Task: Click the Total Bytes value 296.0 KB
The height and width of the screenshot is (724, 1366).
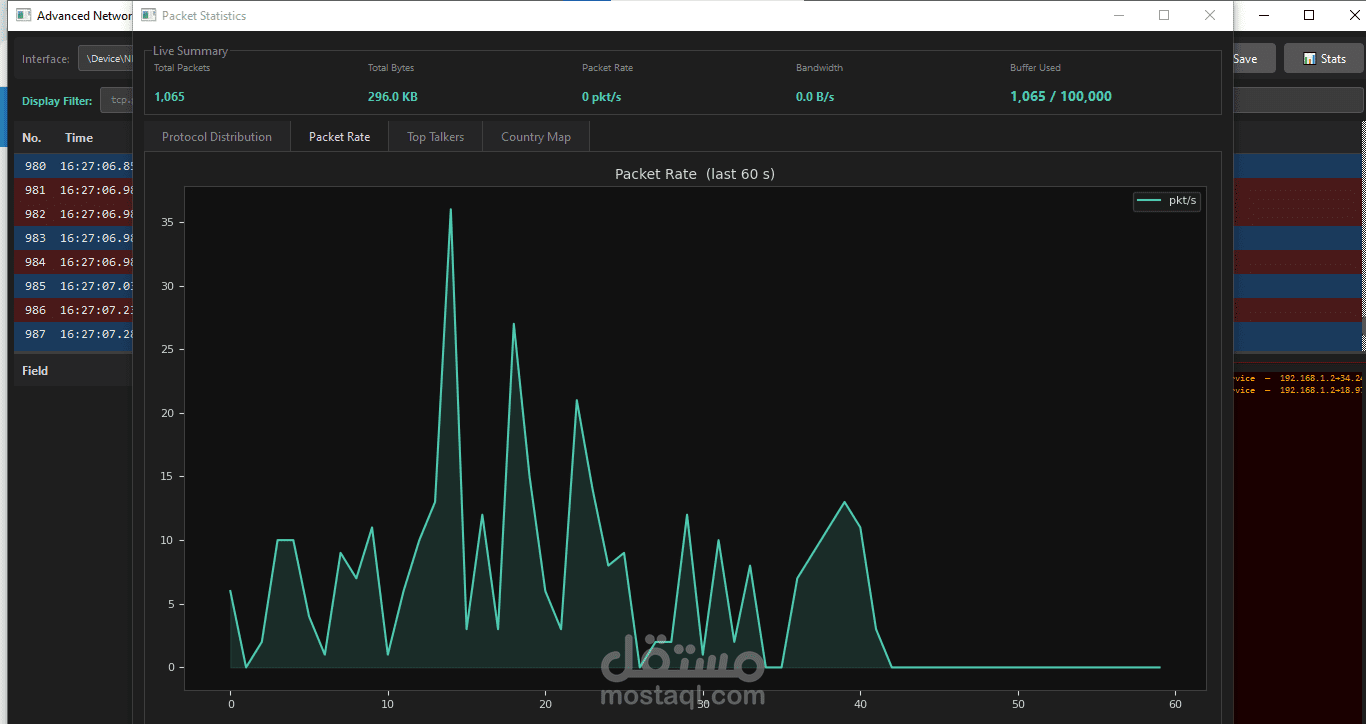Action: 393,97
